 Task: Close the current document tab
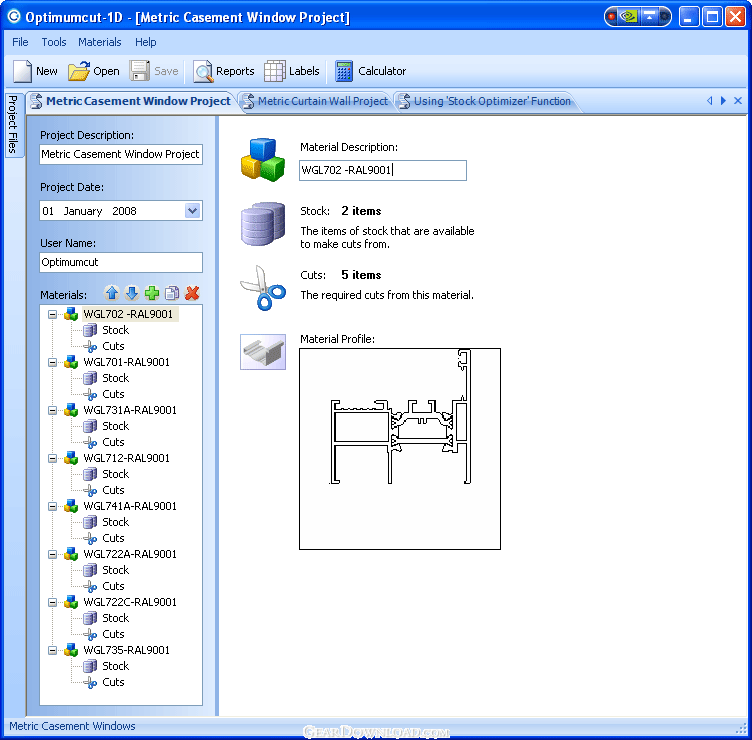tap(738, 101)
